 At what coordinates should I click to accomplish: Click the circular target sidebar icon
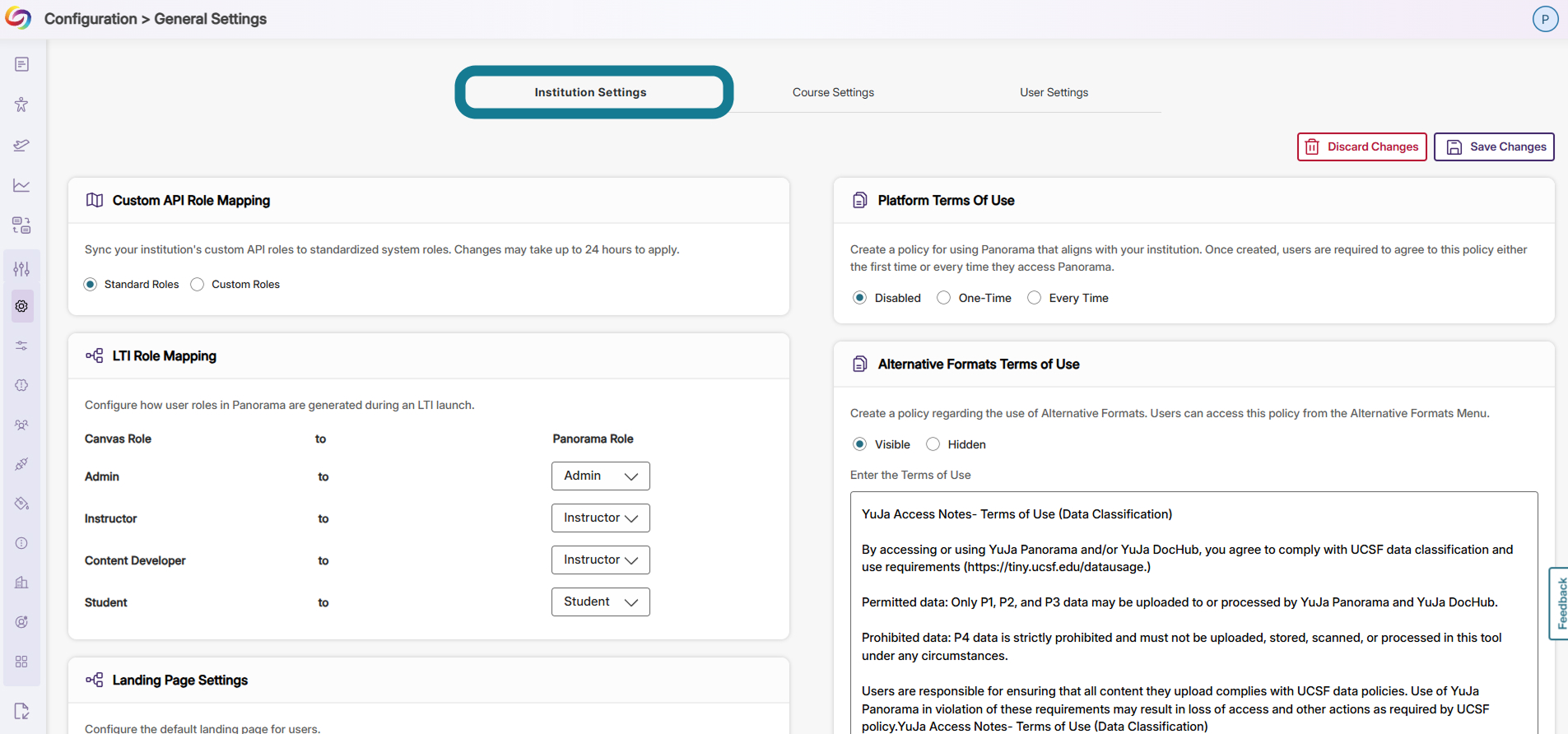[22, 622]
